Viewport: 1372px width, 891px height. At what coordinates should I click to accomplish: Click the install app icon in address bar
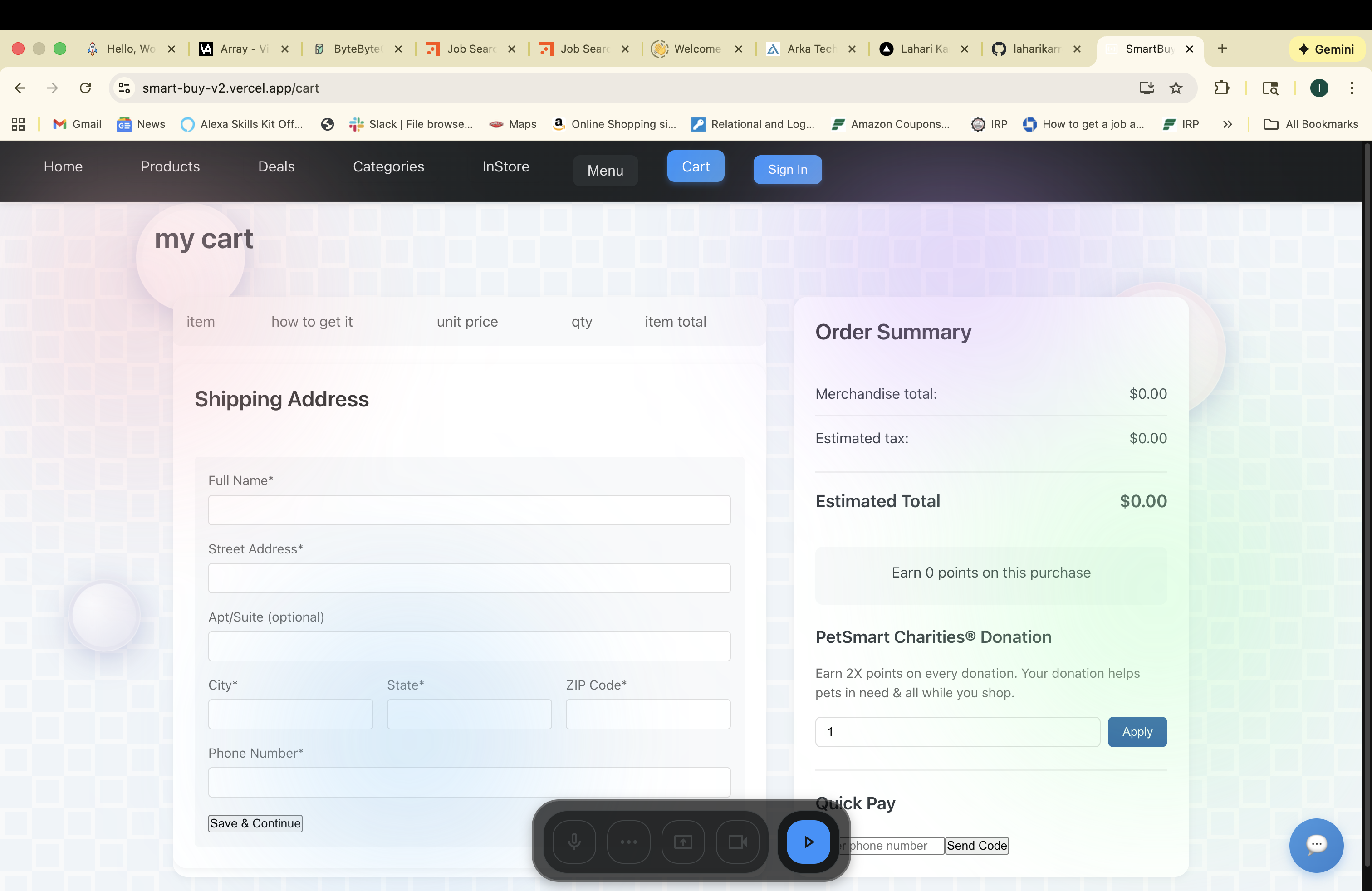(x=1146, y=88)
